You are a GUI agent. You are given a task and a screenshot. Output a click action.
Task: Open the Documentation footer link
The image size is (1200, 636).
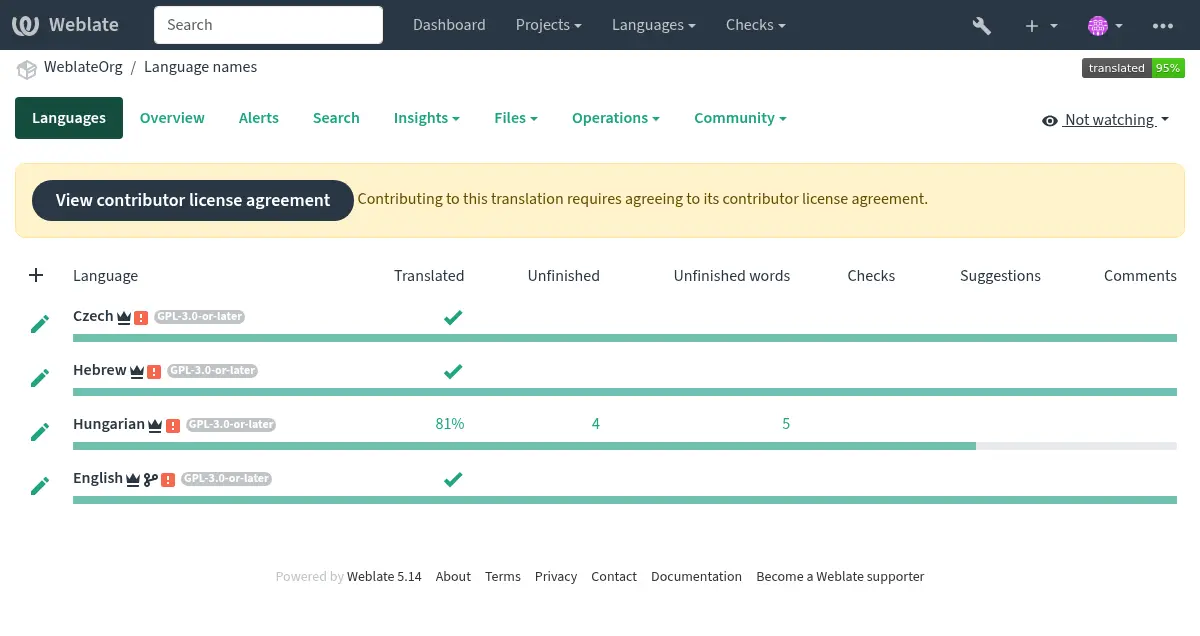click(x=696, y=577)
